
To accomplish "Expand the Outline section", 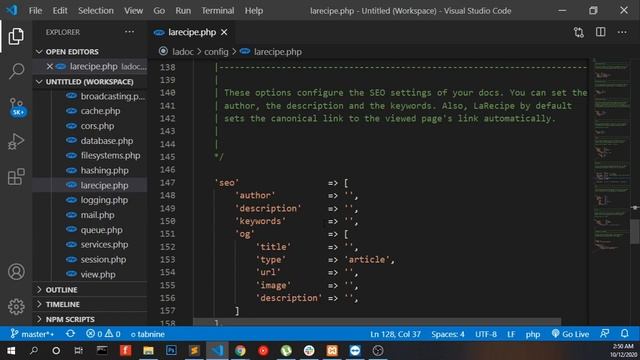I will [x=90, y=289].
